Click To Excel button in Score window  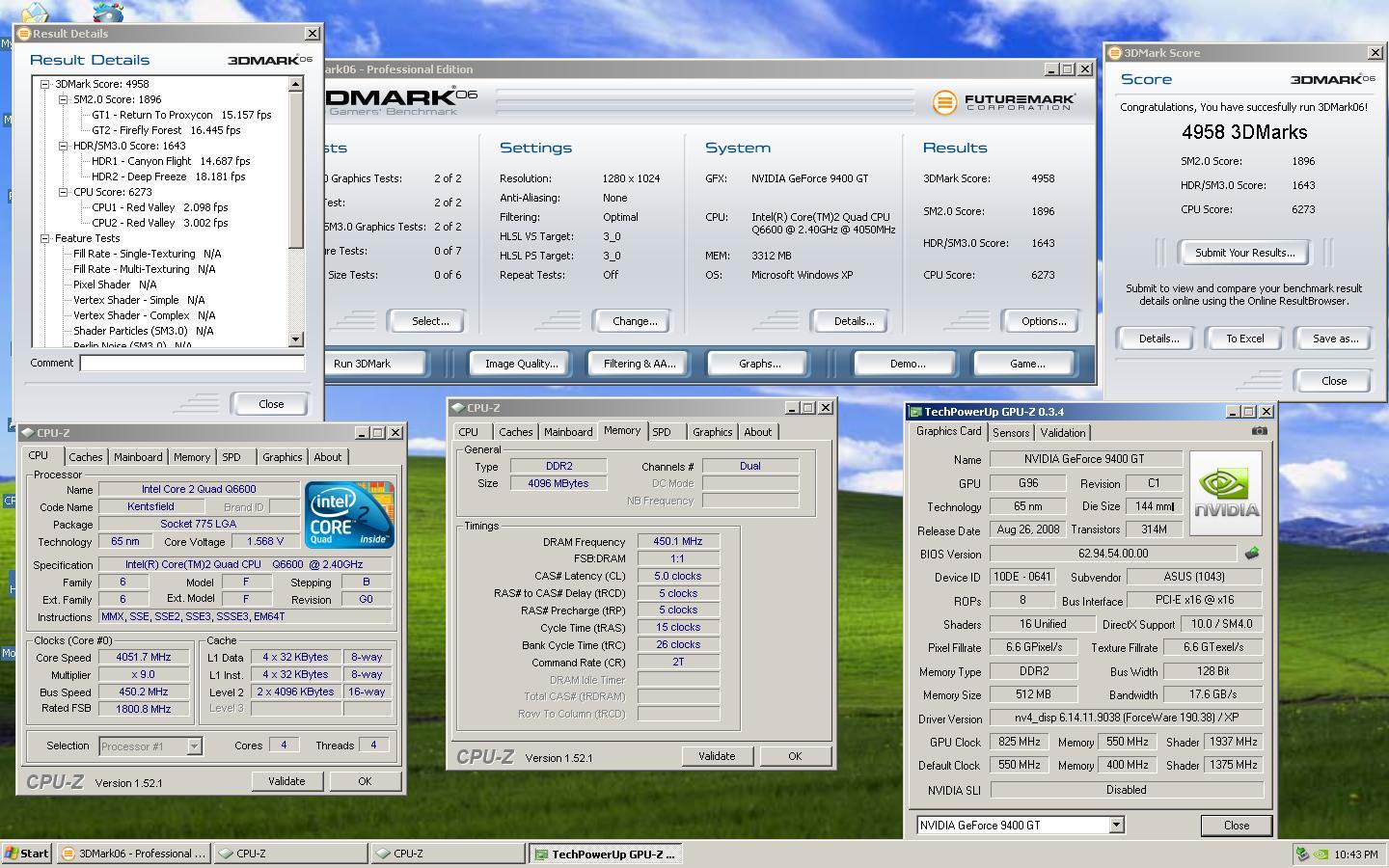[1244, 339]
